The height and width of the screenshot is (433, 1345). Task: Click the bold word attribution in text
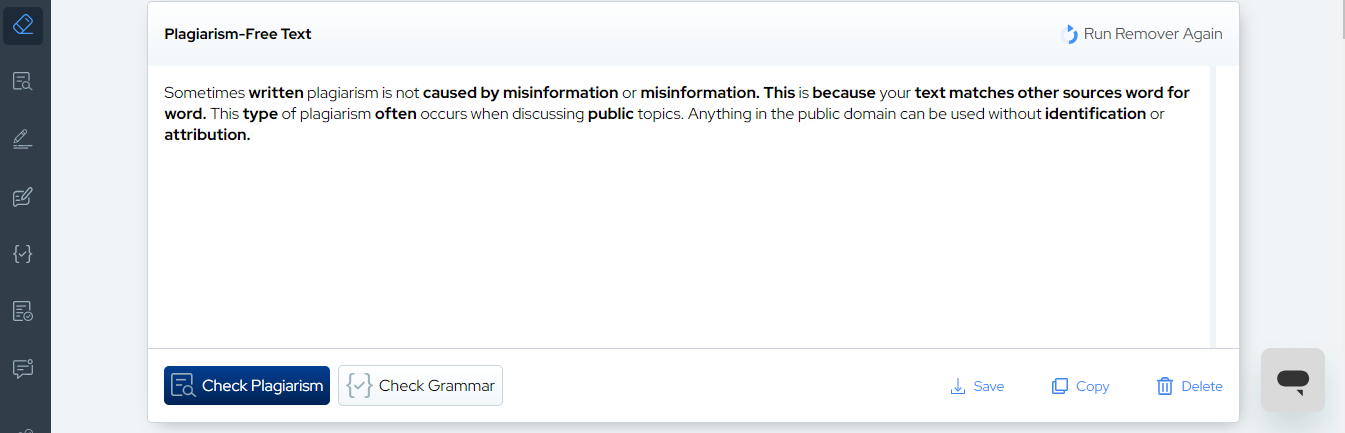207,135
